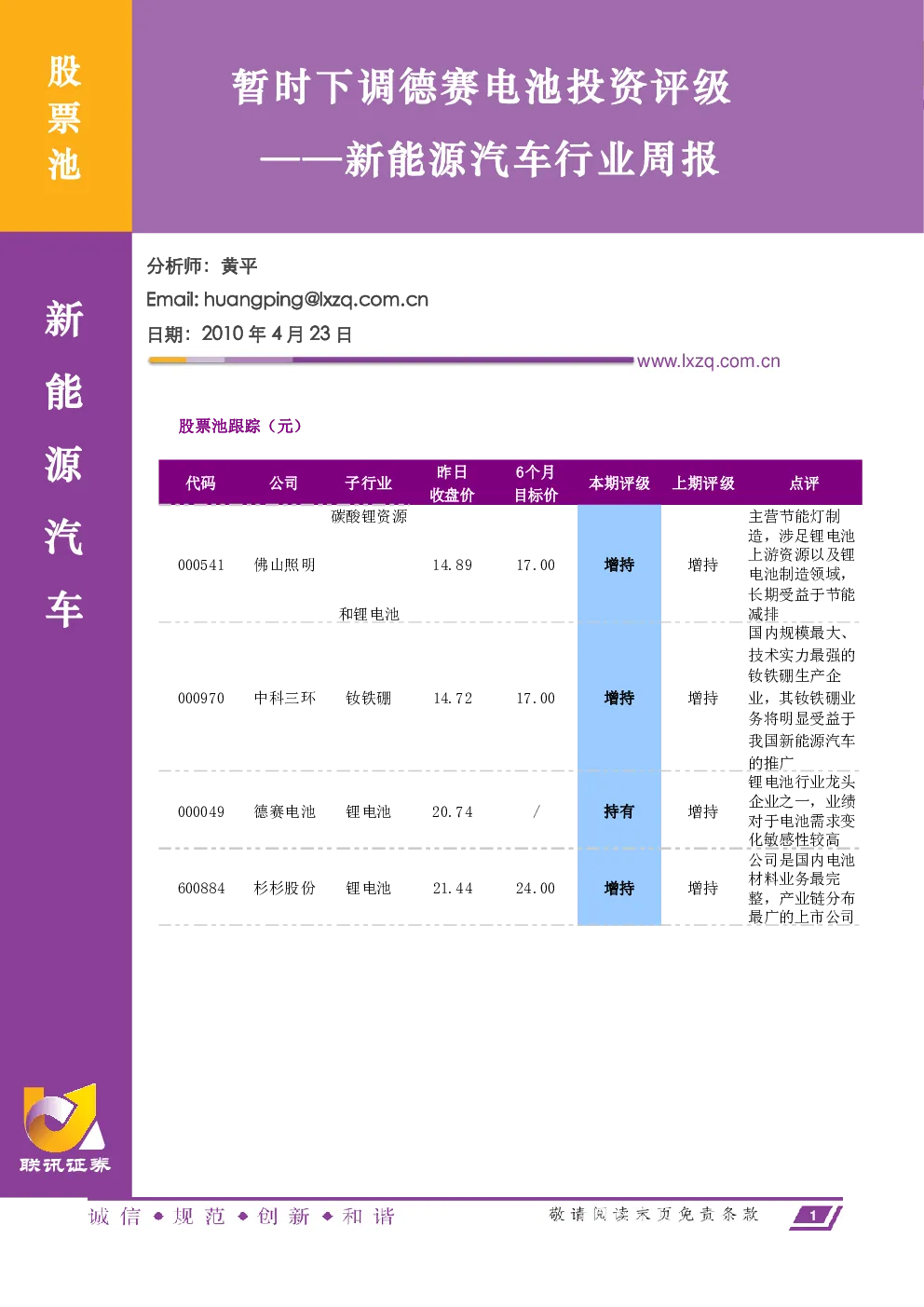Click the 昨日收盘价 column header
The image size is (924, 1307).
(x=452, y=483)
